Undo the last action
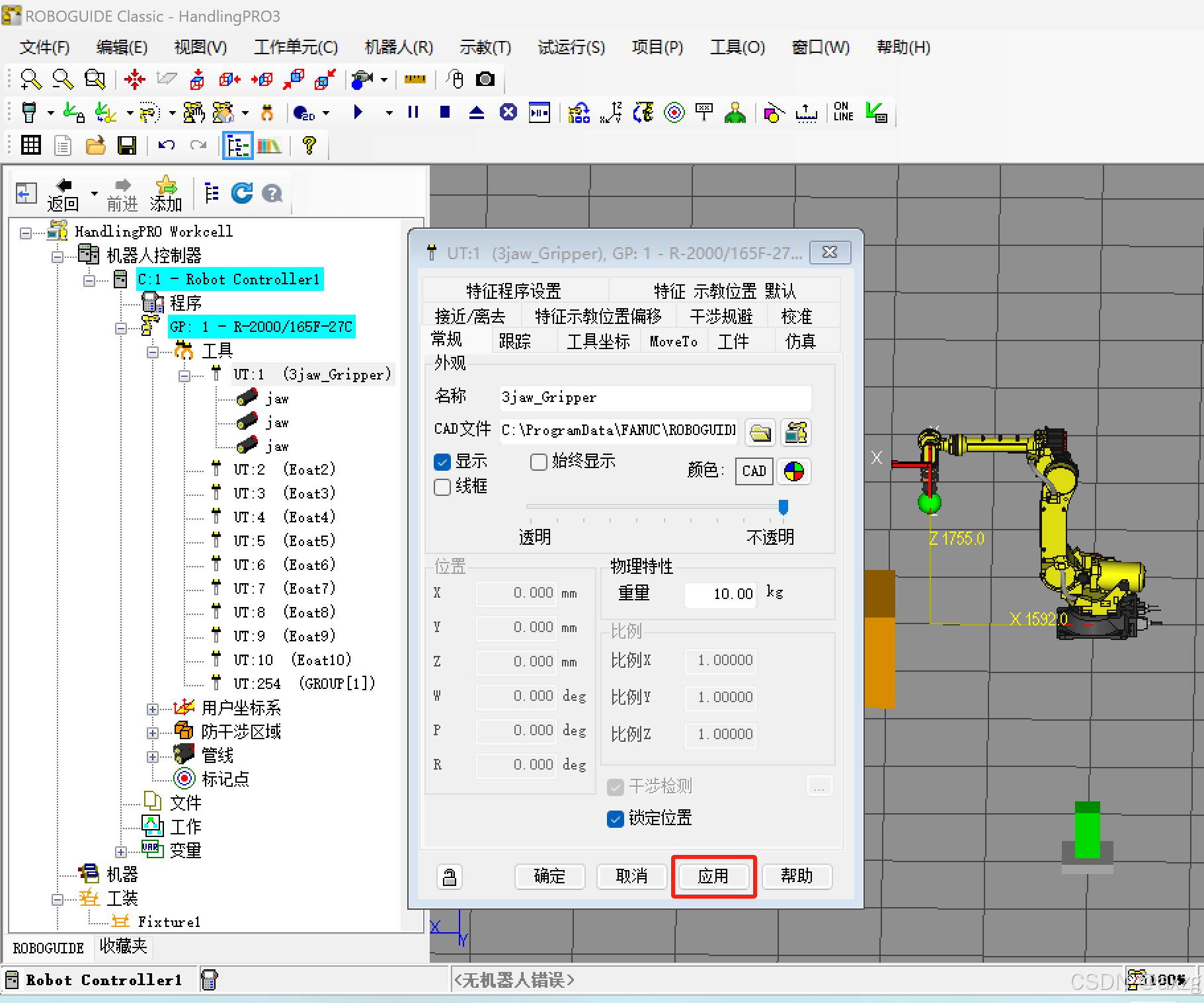Image resolution: width=1204 pixels, height=1003 pixels. click(x=166, y=145)
